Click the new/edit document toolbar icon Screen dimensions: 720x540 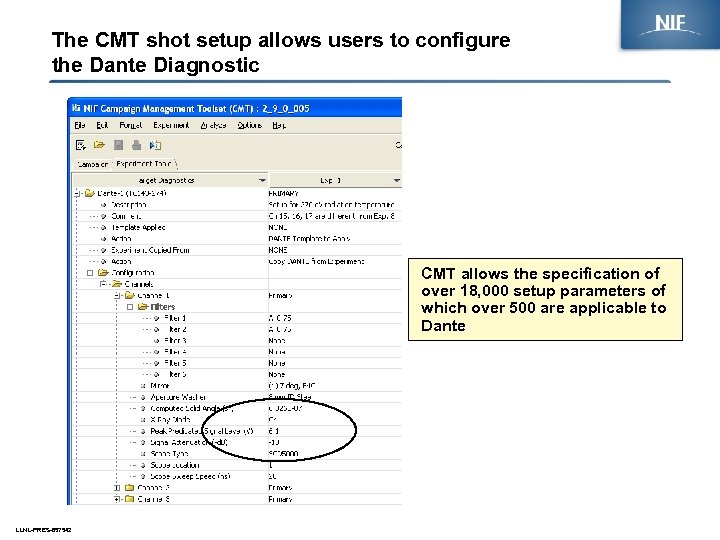pyautogui.click(x=81, y=145)
